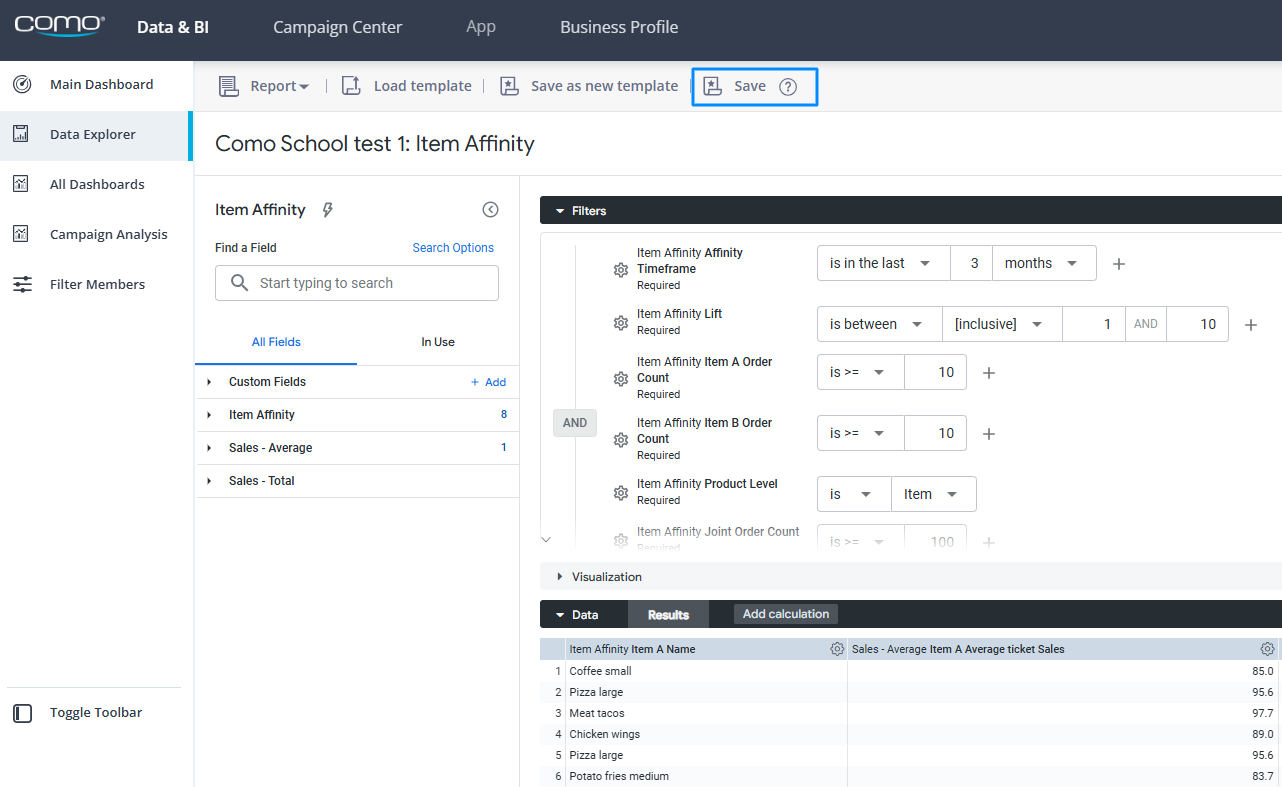Open the 'is in the last' condition dropdown
Image resolution: width=1282 pixels, height=787 pixels.
(880, 264)
